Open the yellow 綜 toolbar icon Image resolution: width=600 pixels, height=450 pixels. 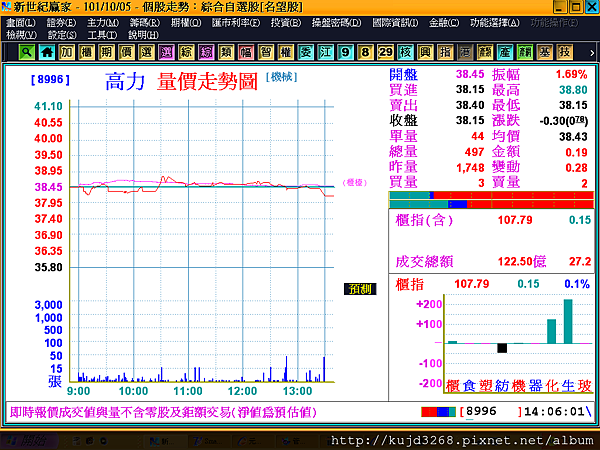point(186,52)
